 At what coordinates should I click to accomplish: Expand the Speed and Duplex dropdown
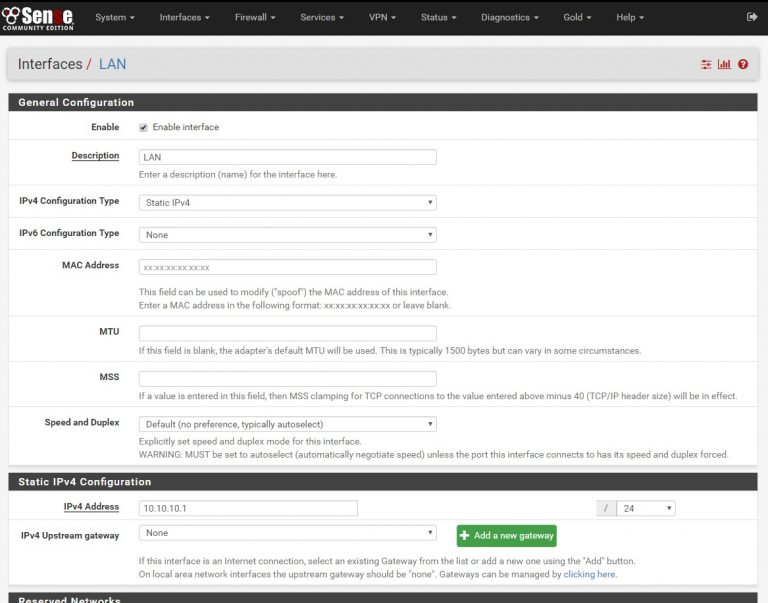(288, 424)
